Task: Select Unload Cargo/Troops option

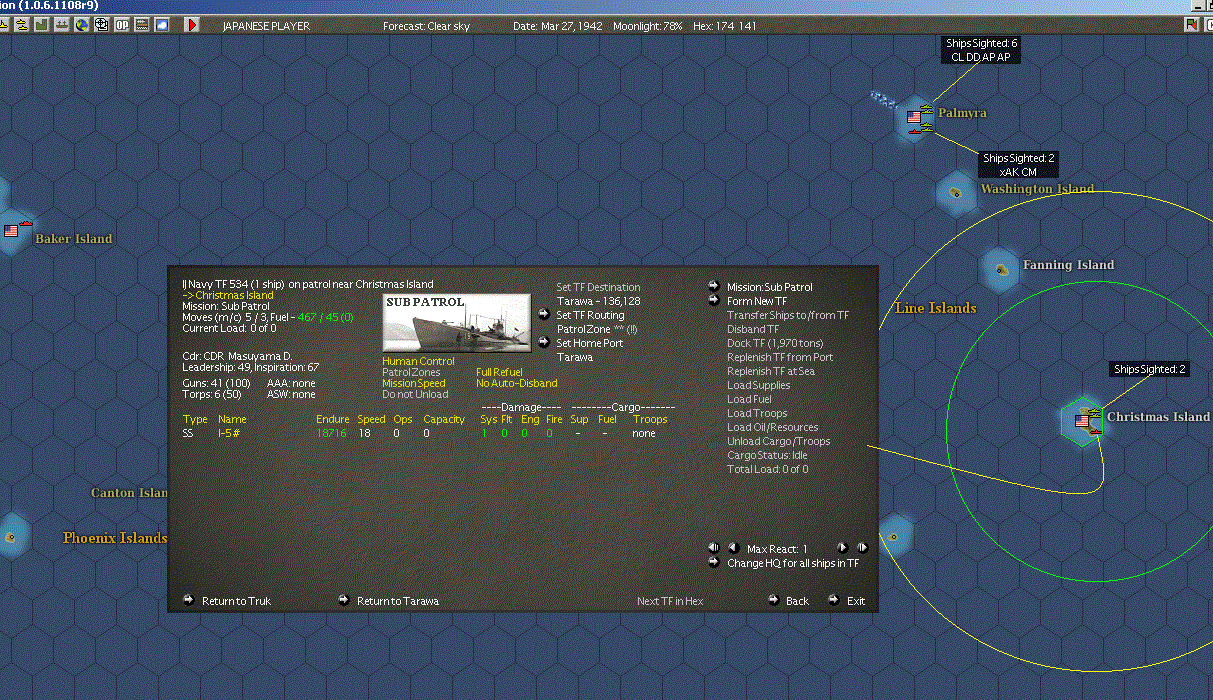Action: click(779, 441)
